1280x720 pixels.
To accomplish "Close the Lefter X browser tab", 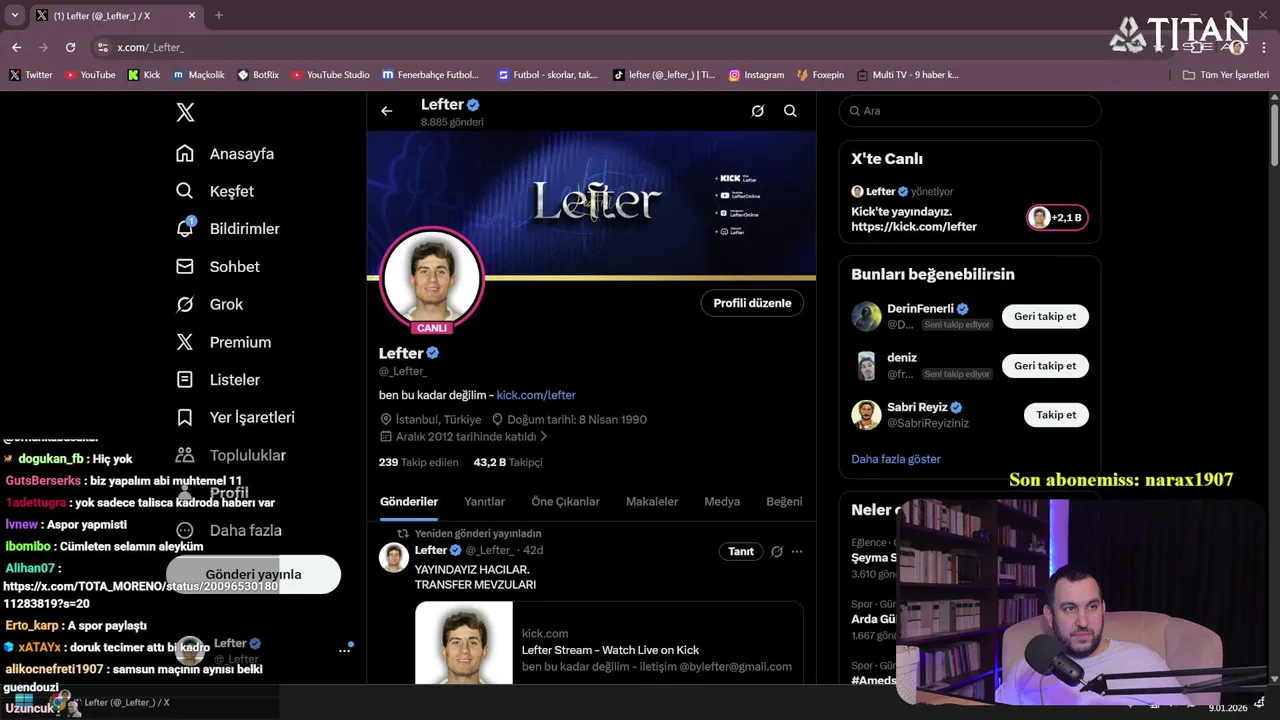I will point(192,15).
